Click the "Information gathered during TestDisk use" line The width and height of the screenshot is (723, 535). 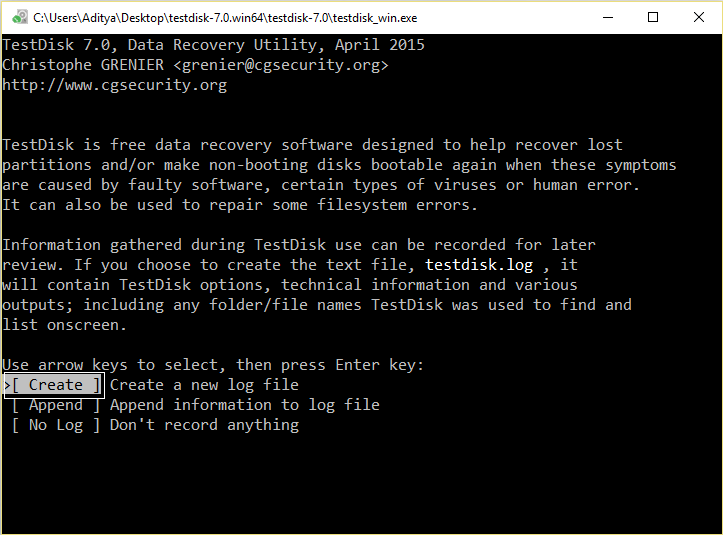[x=299, y=245]
